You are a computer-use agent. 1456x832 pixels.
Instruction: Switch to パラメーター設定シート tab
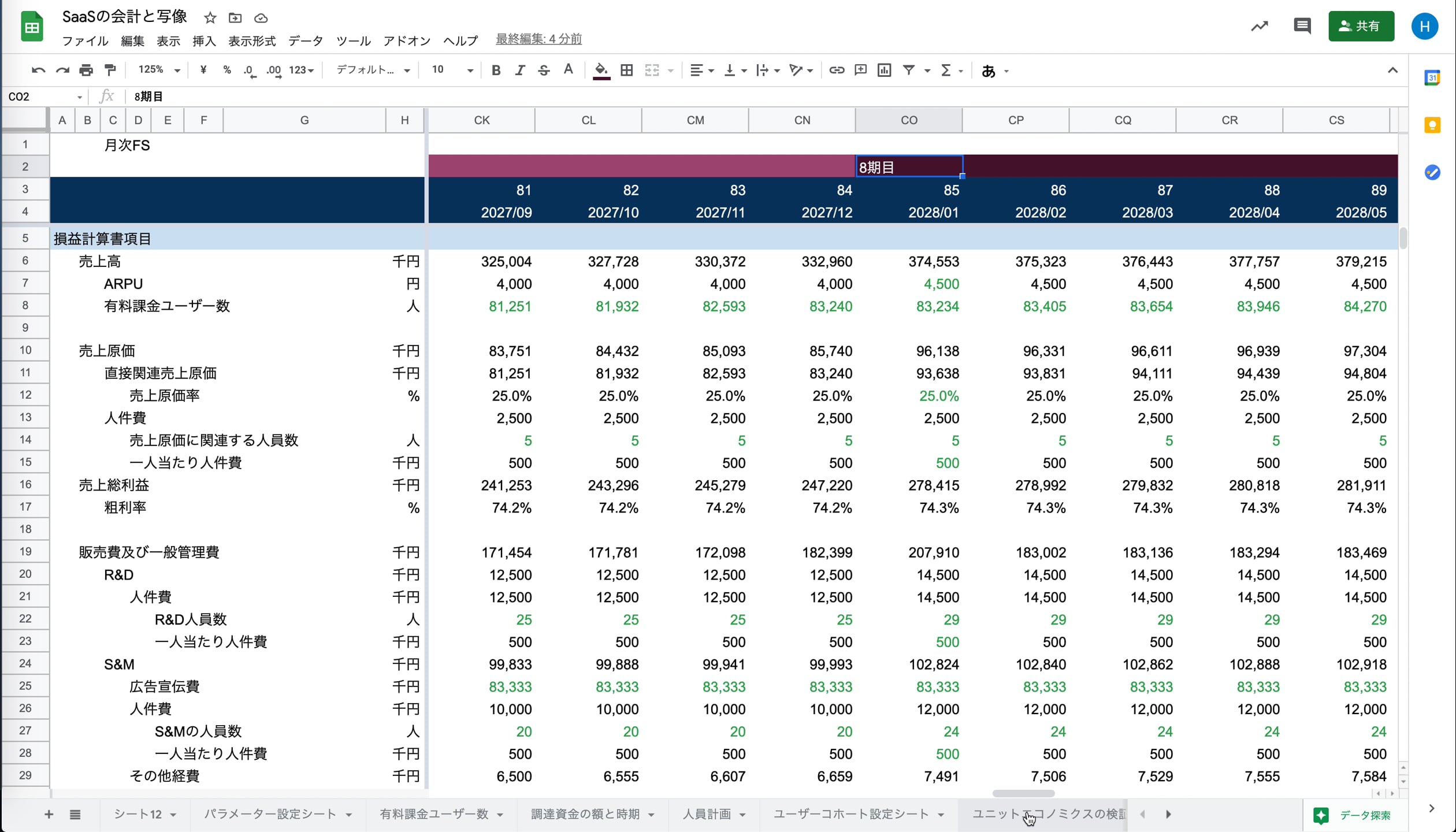(270, 814)
